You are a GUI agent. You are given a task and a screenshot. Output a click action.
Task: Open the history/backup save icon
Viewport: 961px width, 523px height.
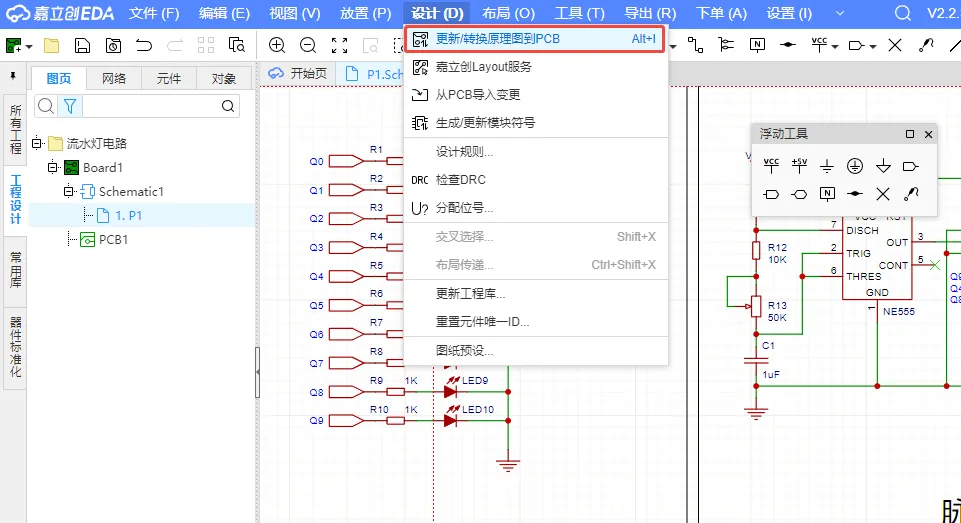tap(113, 45)
